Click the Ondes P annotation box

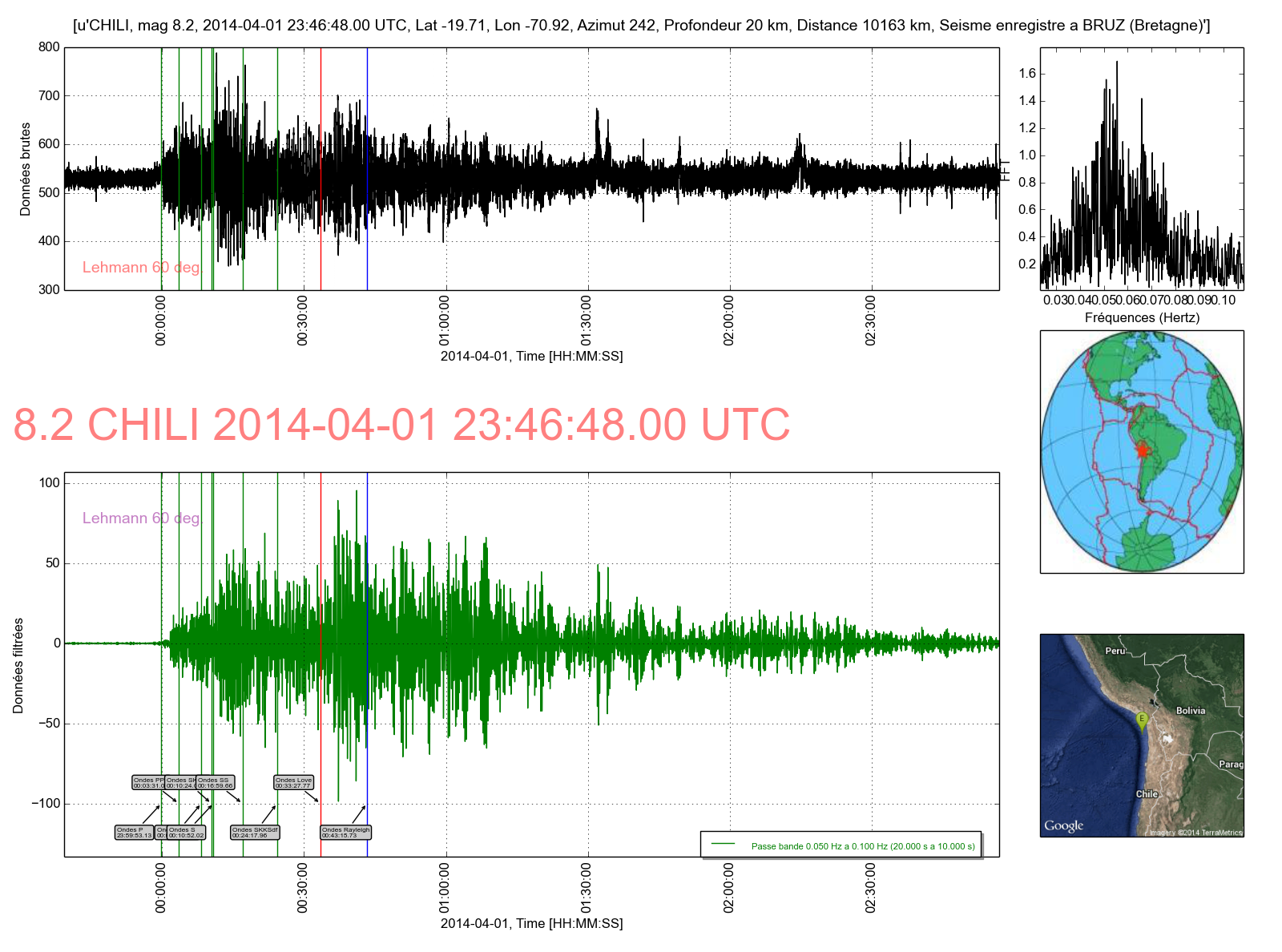[134, 833]
